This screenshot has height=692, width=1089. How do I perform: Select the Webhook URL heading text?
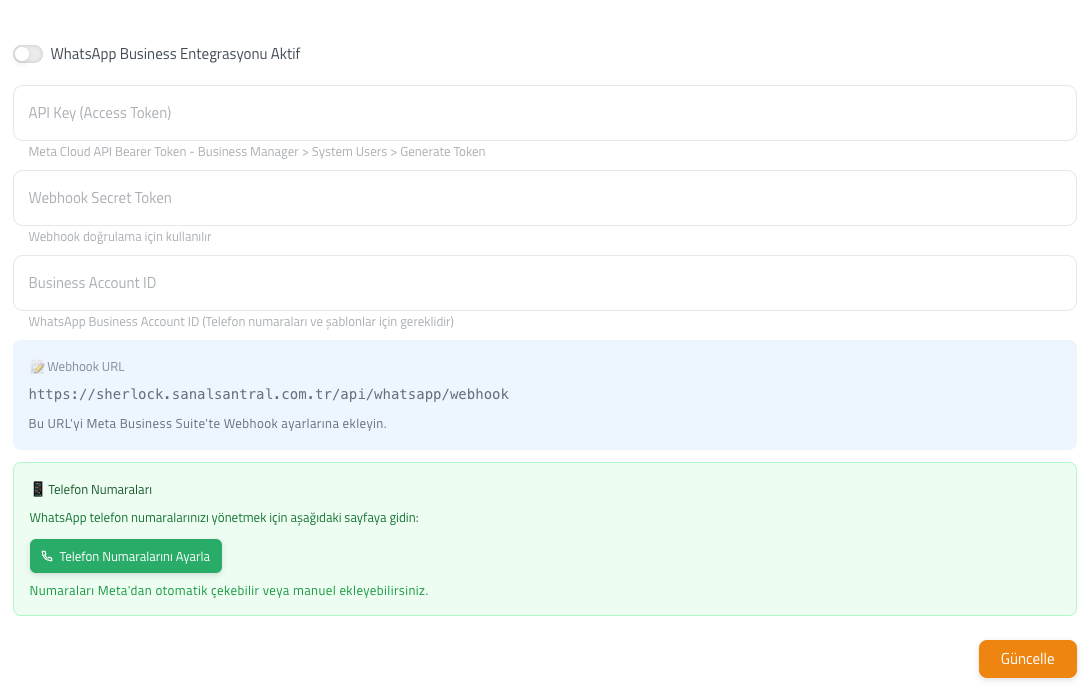pos(86,367)
